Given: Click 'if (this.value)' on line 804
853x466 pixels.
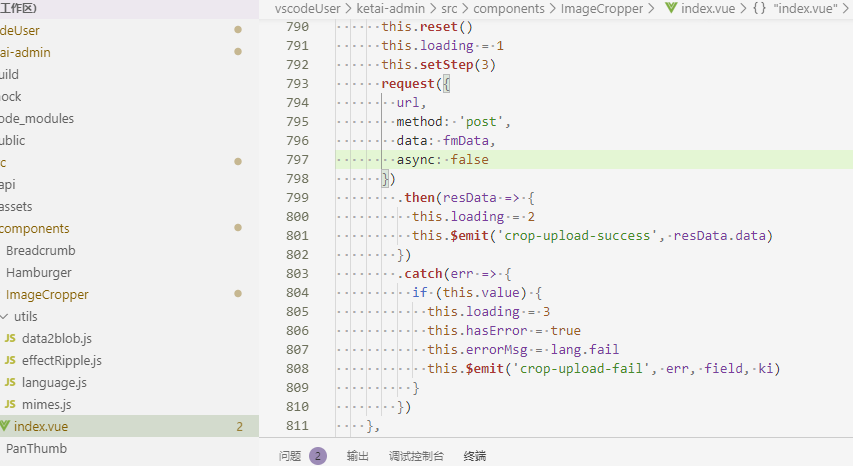Looking at the screenshot, I should (469, 293).
